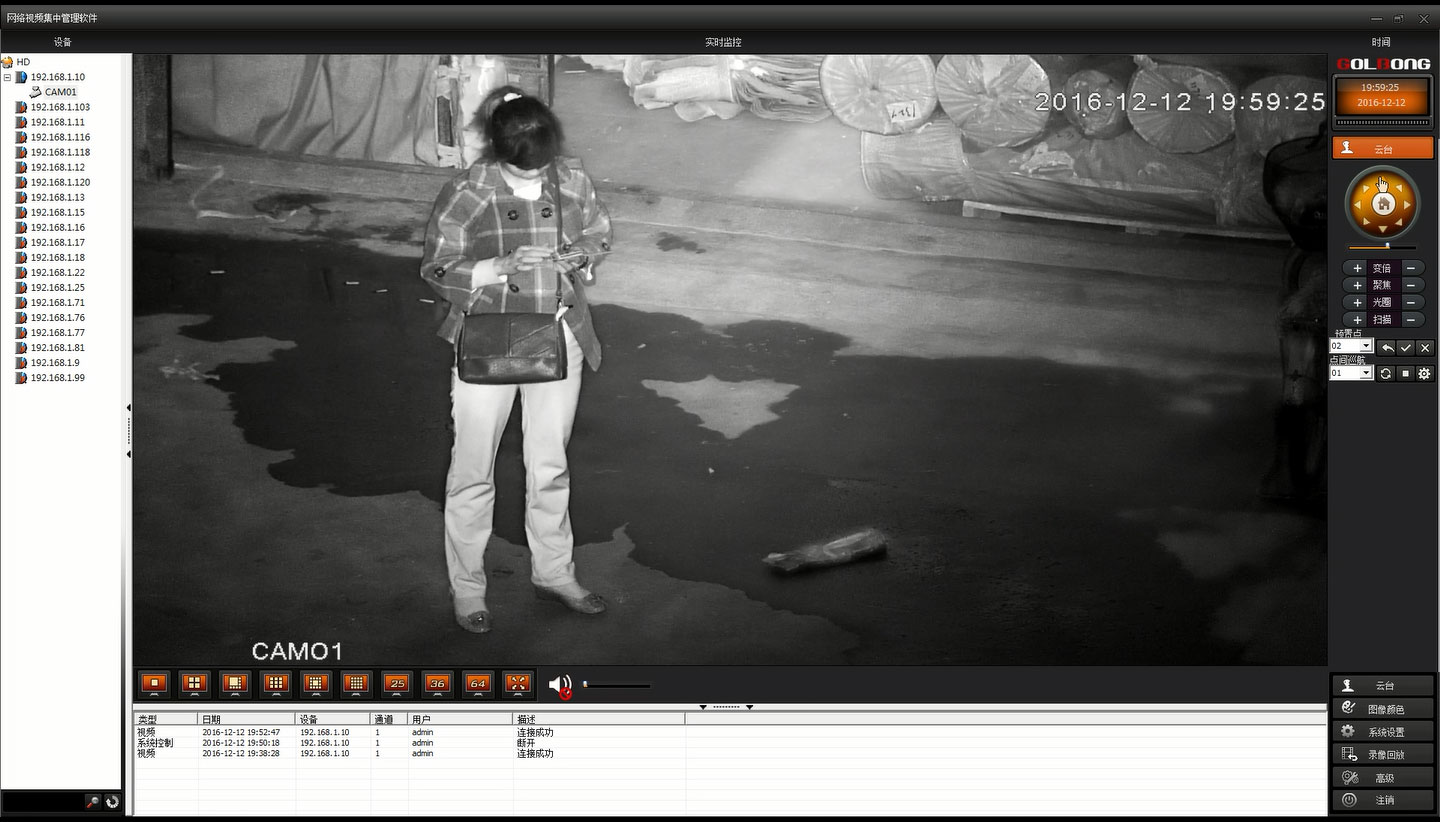The height and width of the screenshot is (822, 1440).
Task: Open 系统设置 system settings
Action: point(1384,731)
